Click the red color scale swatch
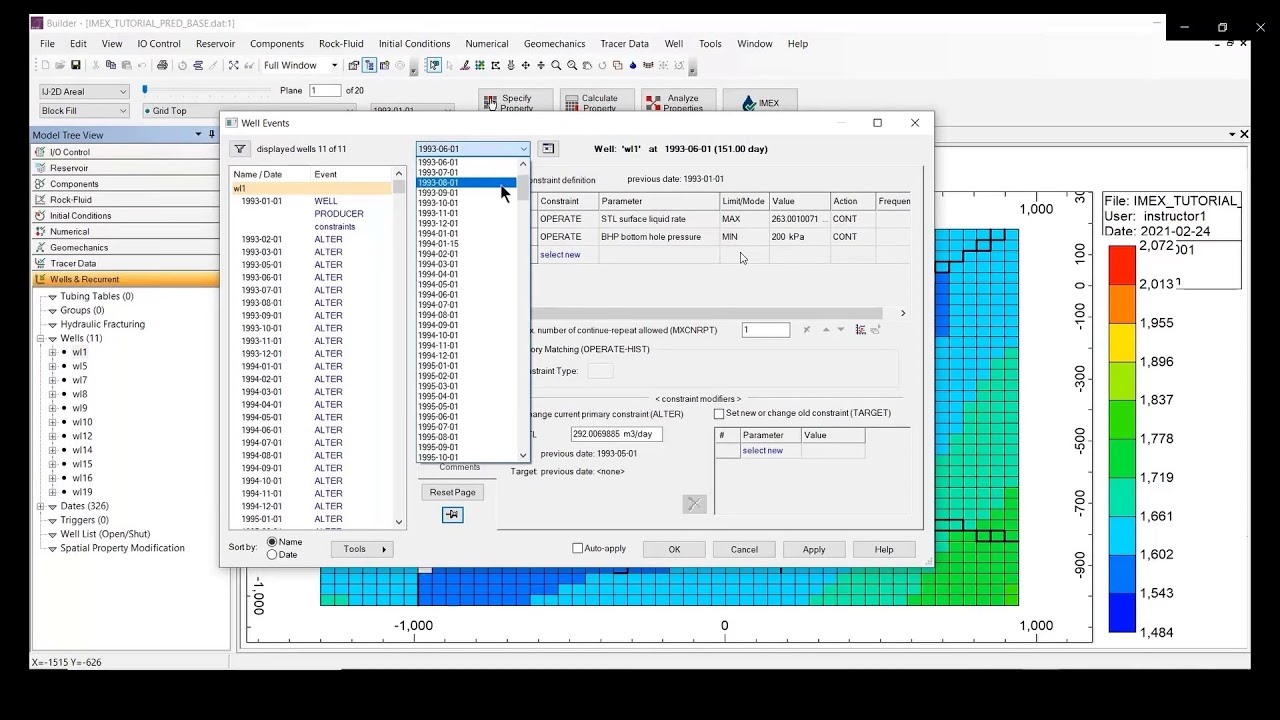 (1122, 265)
